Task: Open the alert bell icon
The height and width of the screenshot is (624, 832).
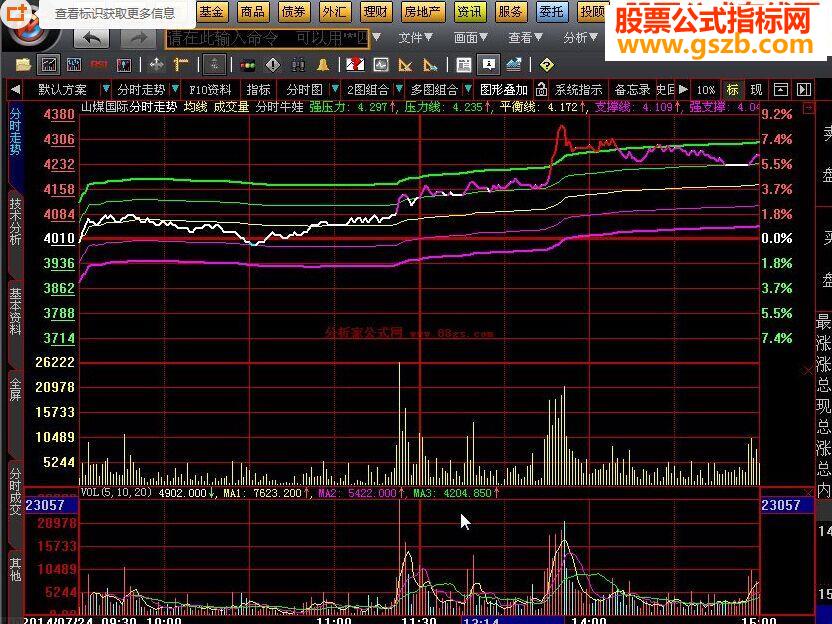Action: (x=323, y=65)
